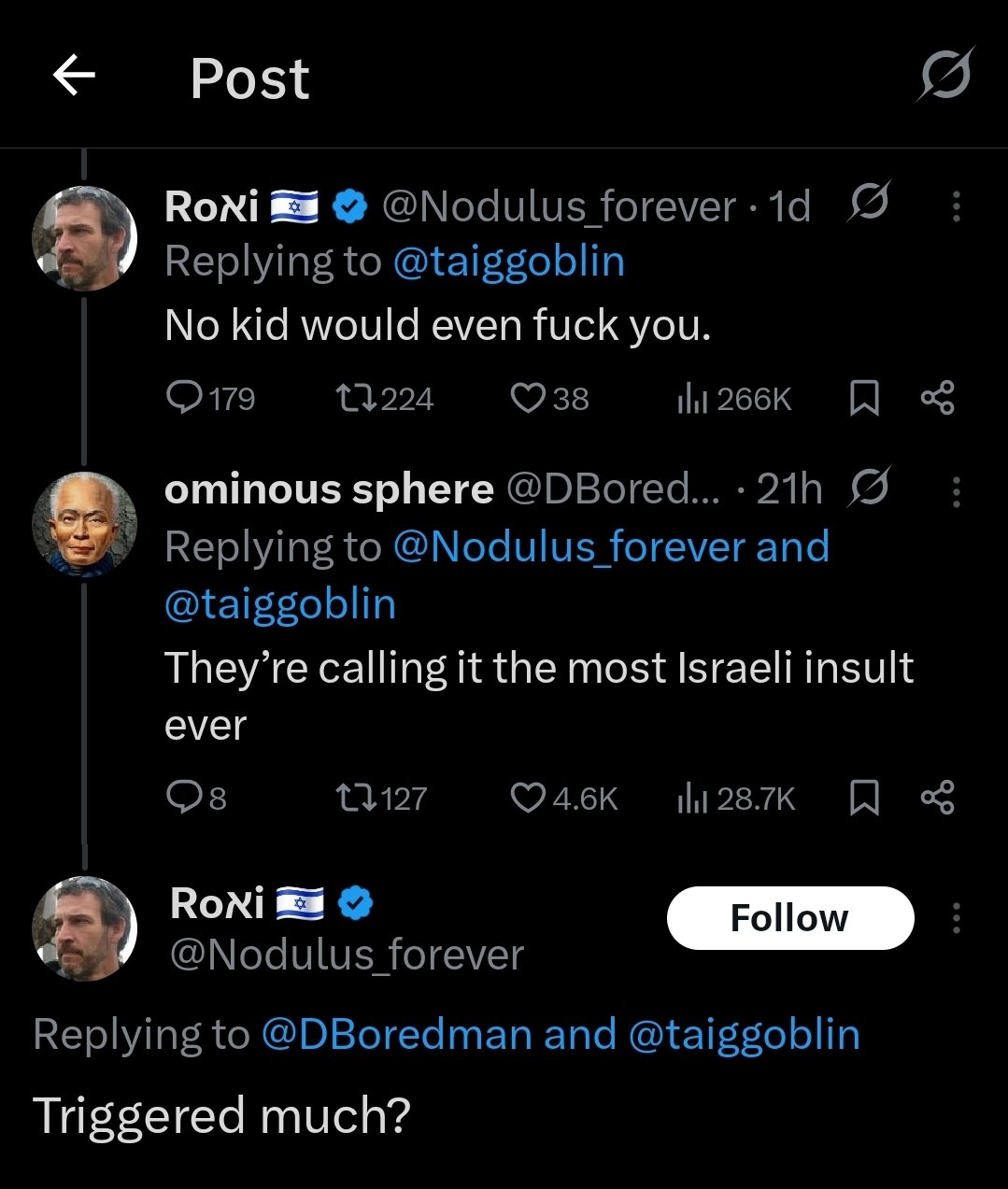Like Roxi's post with 38 likes

point(528,399)
